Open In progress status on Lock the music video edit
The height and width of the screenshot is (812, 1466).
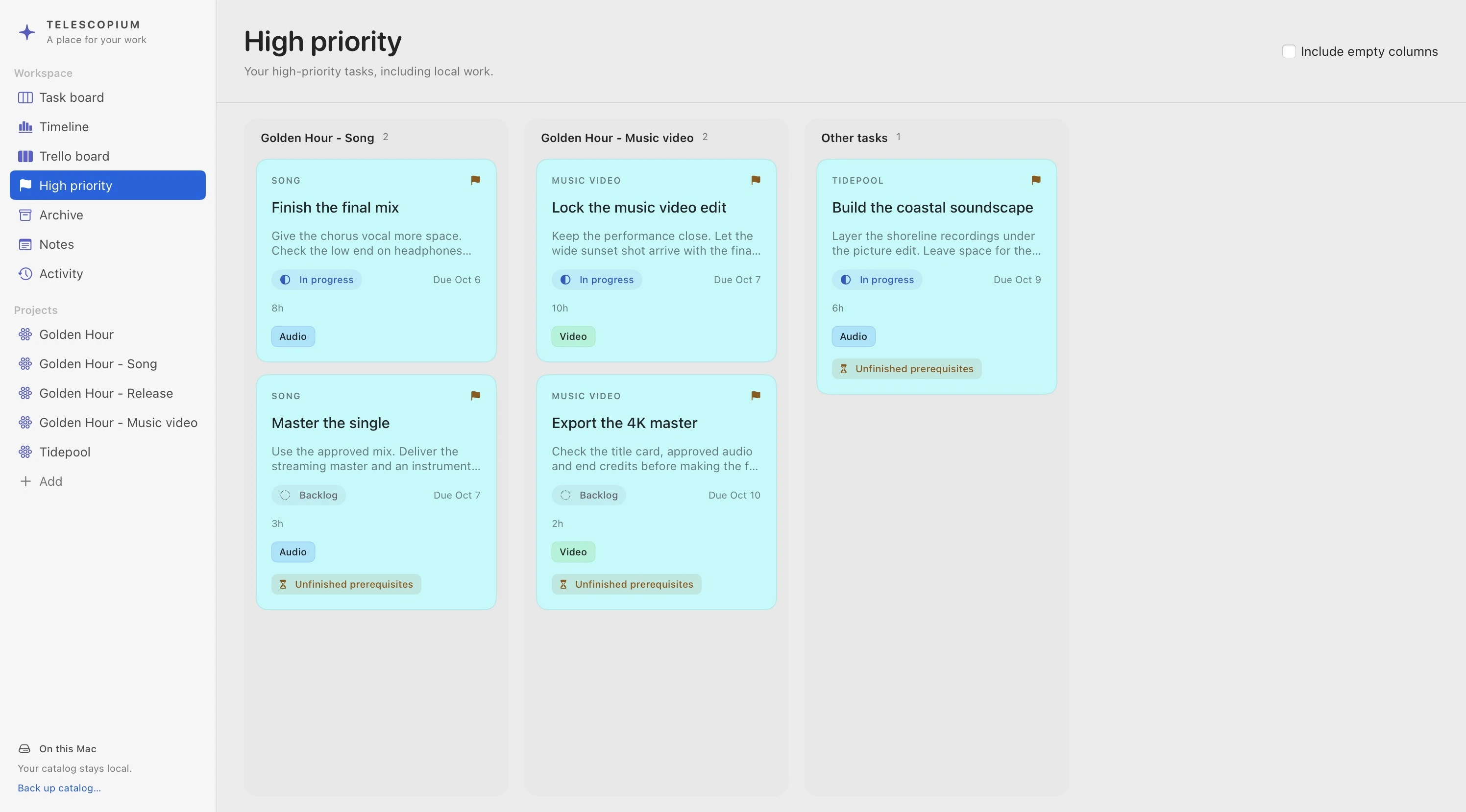click(596, 280)
